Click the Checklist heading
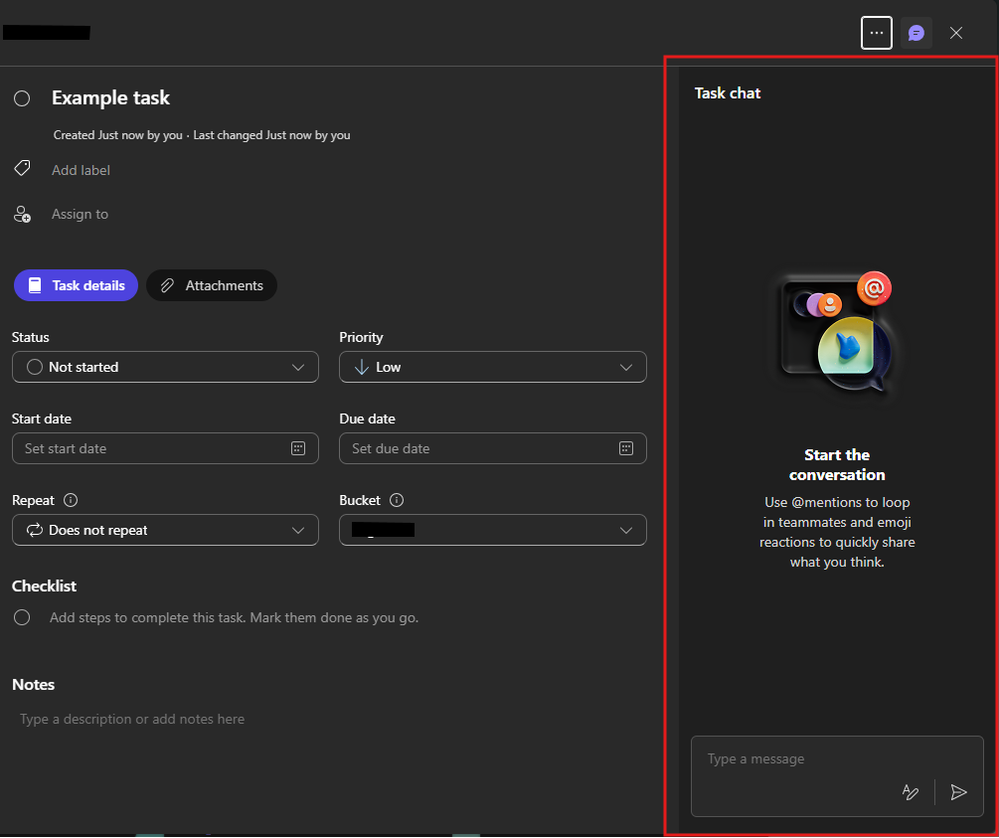999x838 pixels. click(x=44, y=586)
